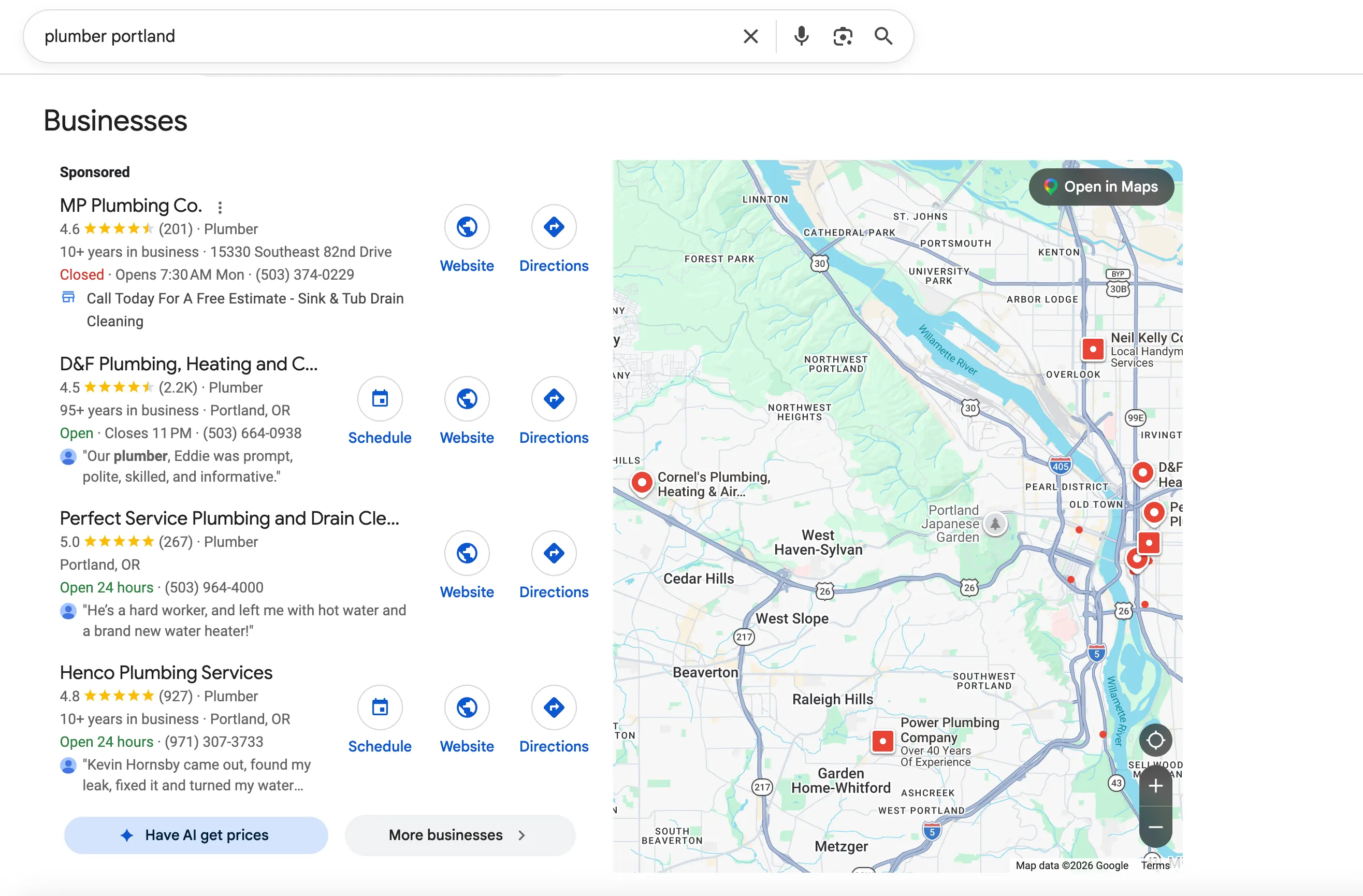
Task: Click the magnifying glass search icon
Action: coord(883,36)
